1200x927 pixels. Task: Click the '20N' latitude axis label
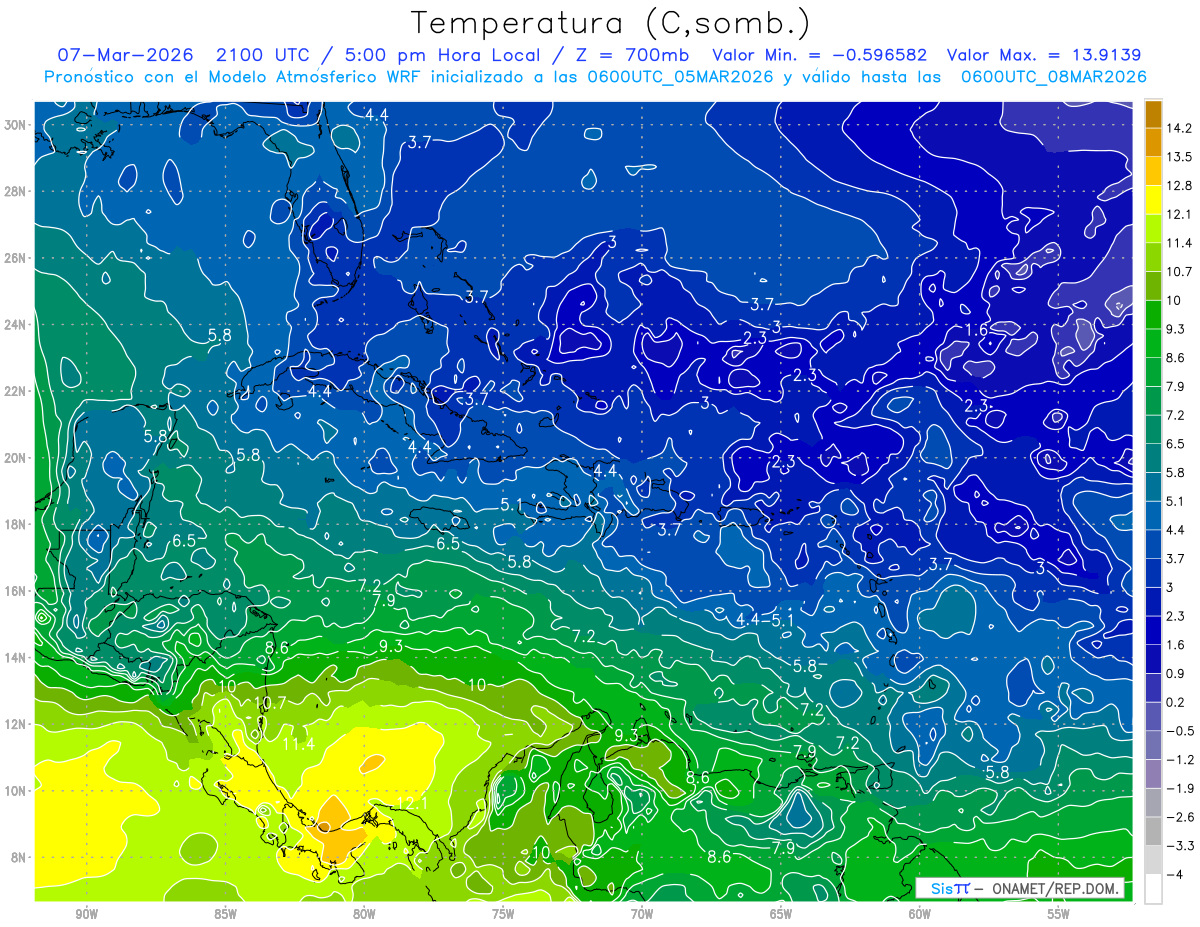pos(16,458)
